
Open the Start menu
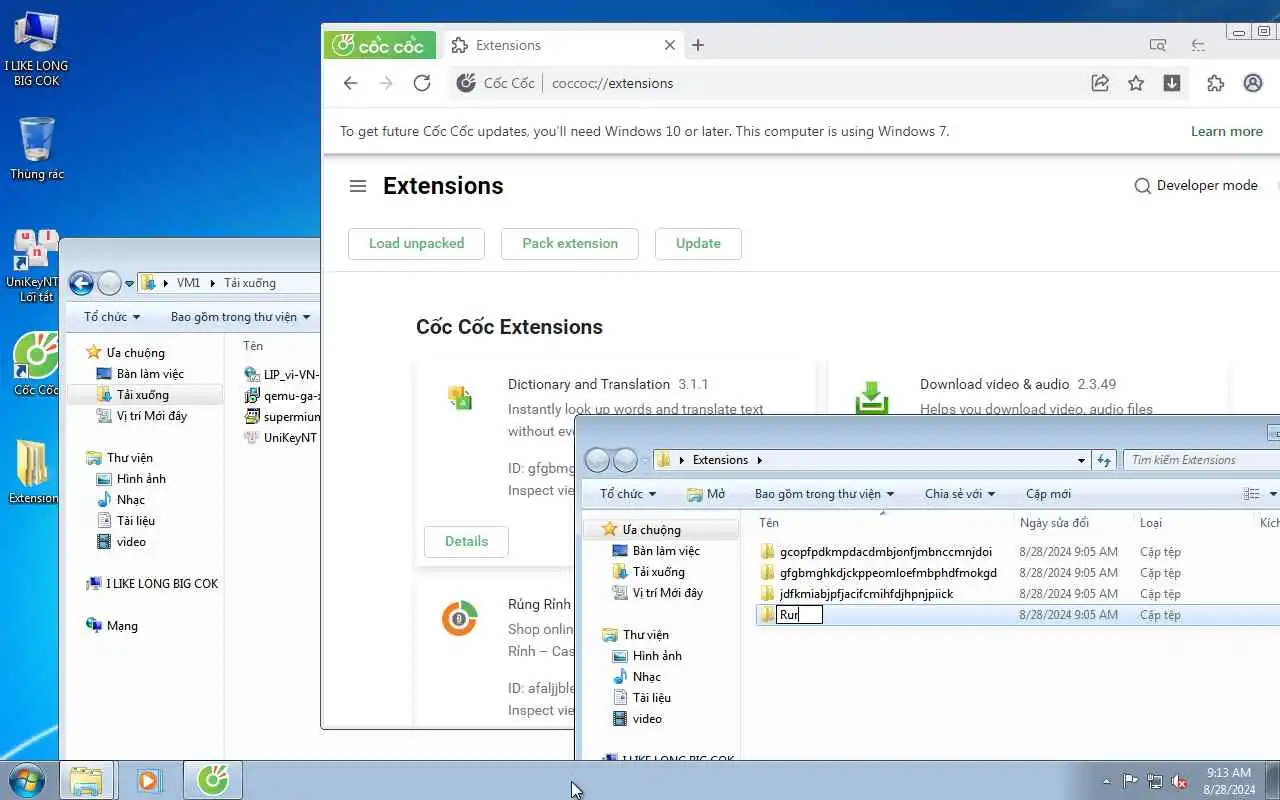(x=27, y=780)
